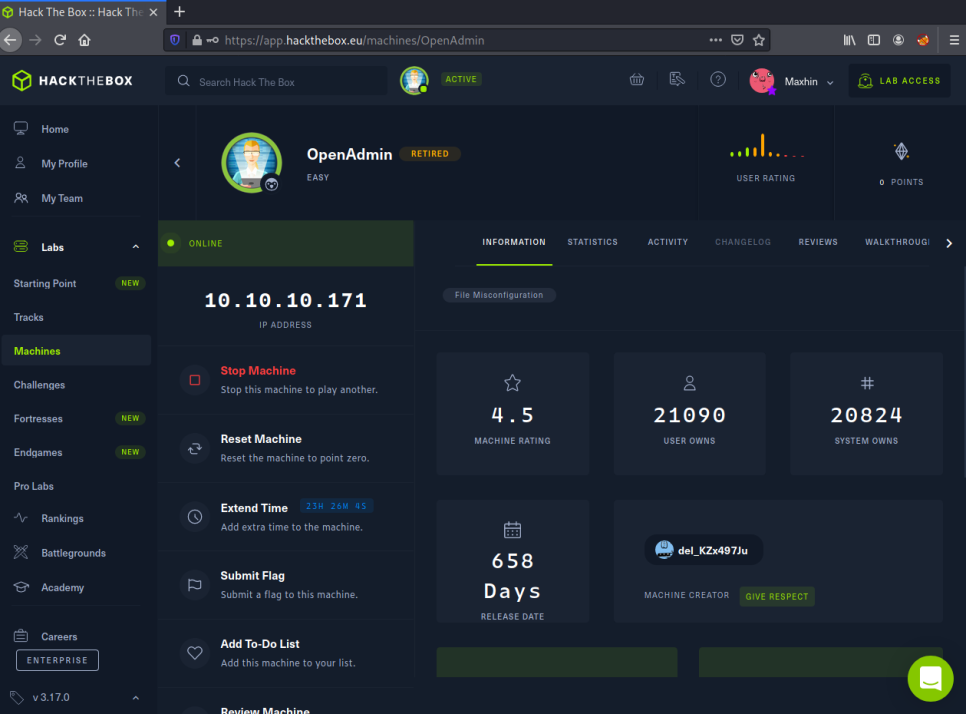The width and height of the screenshot is (966, 714).
Task: Click the Add To-Do List heart icon
Action: click(x=195, y=653)
